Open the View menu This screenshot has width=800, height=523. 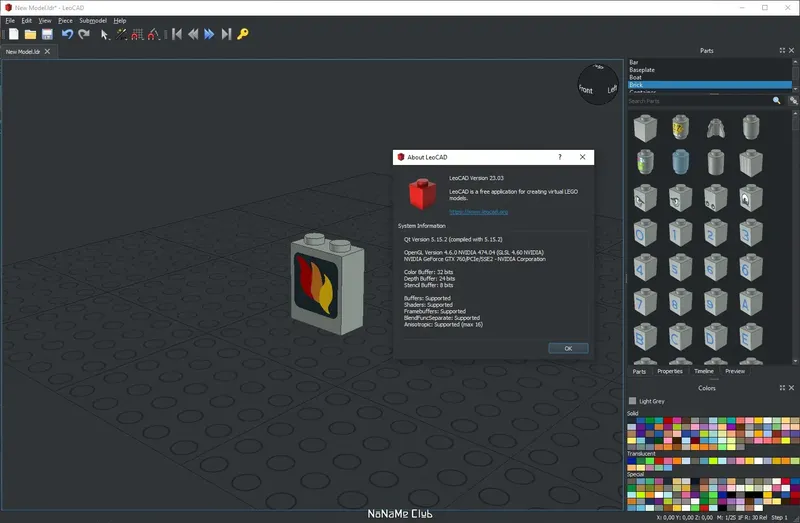(x=45, y=20)
